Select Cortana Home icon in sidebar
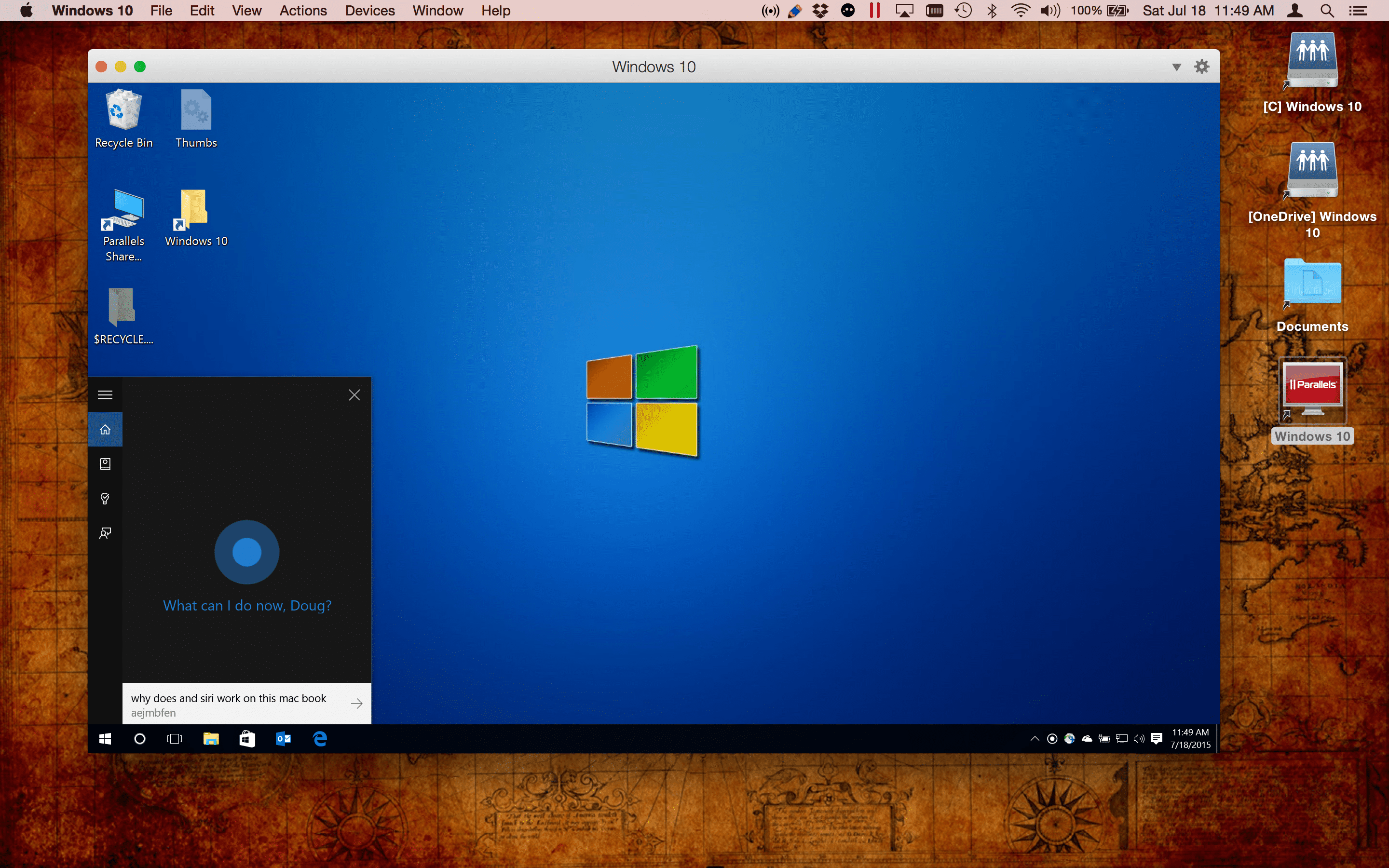Viewport: 1389px width, 868px height. (105, 429)
